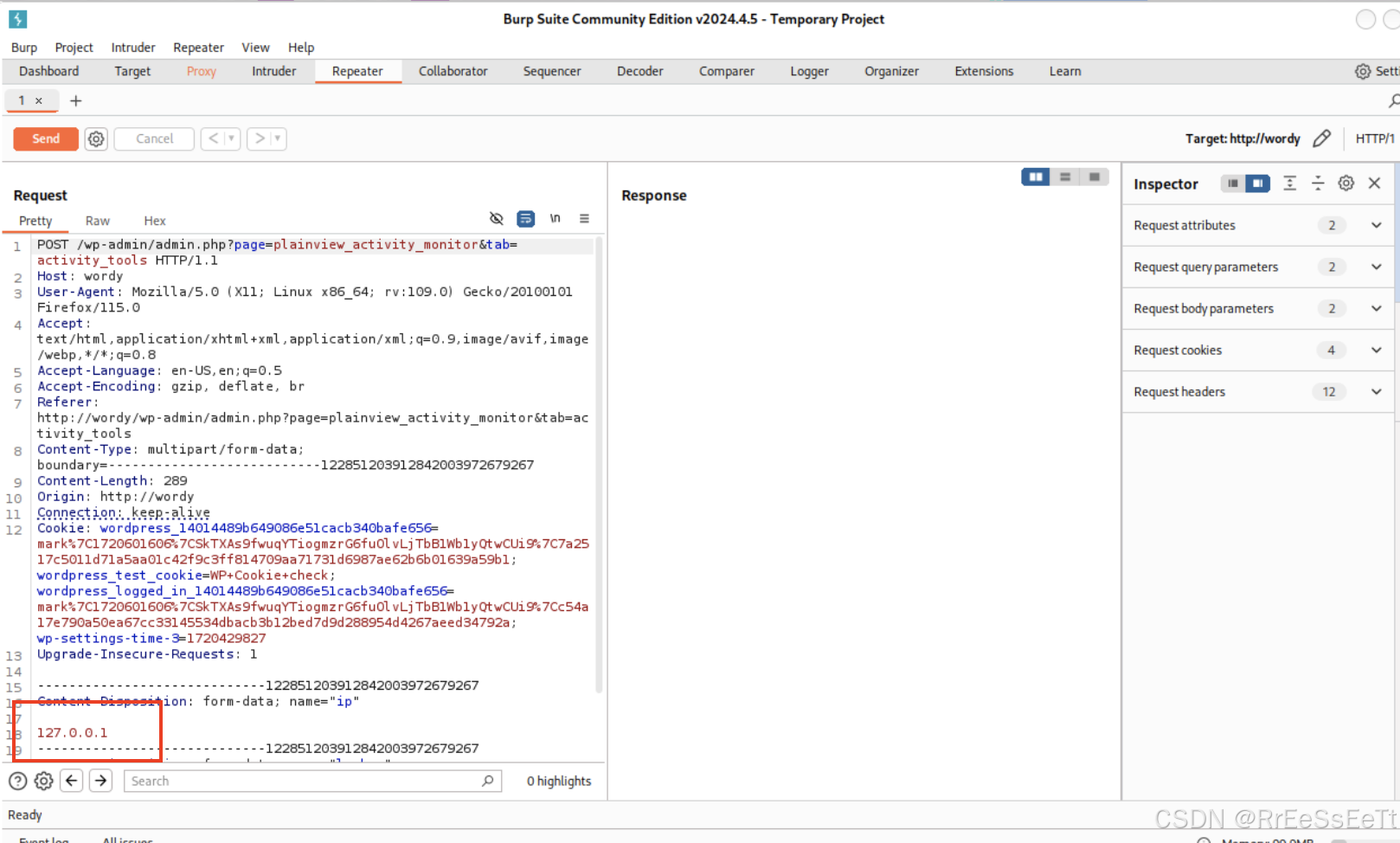Viewport: 1400px width, 843px height.
Task: Open the Burp menu
Action: click(24, 48)
